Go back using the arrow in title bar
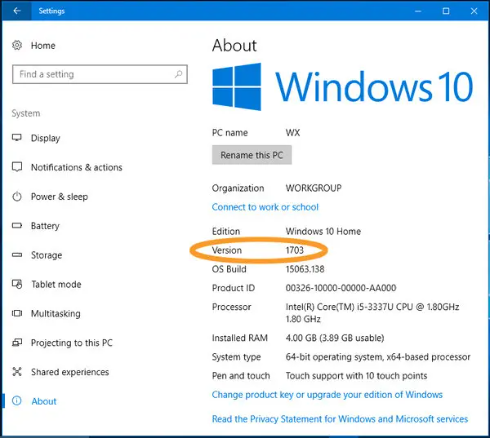The image size is (492, 440). click(17, 11)
